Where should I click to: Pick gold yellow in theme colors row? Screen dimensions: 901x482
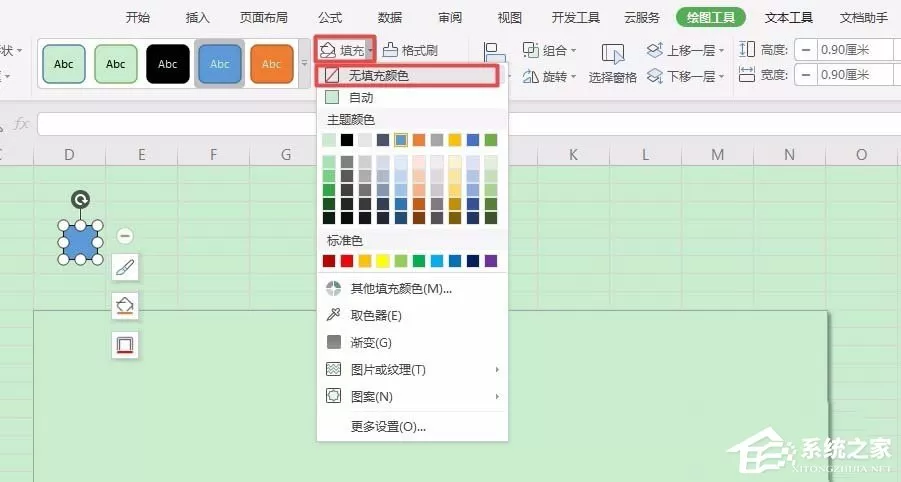pyautogui.click(x=455, y=140)
